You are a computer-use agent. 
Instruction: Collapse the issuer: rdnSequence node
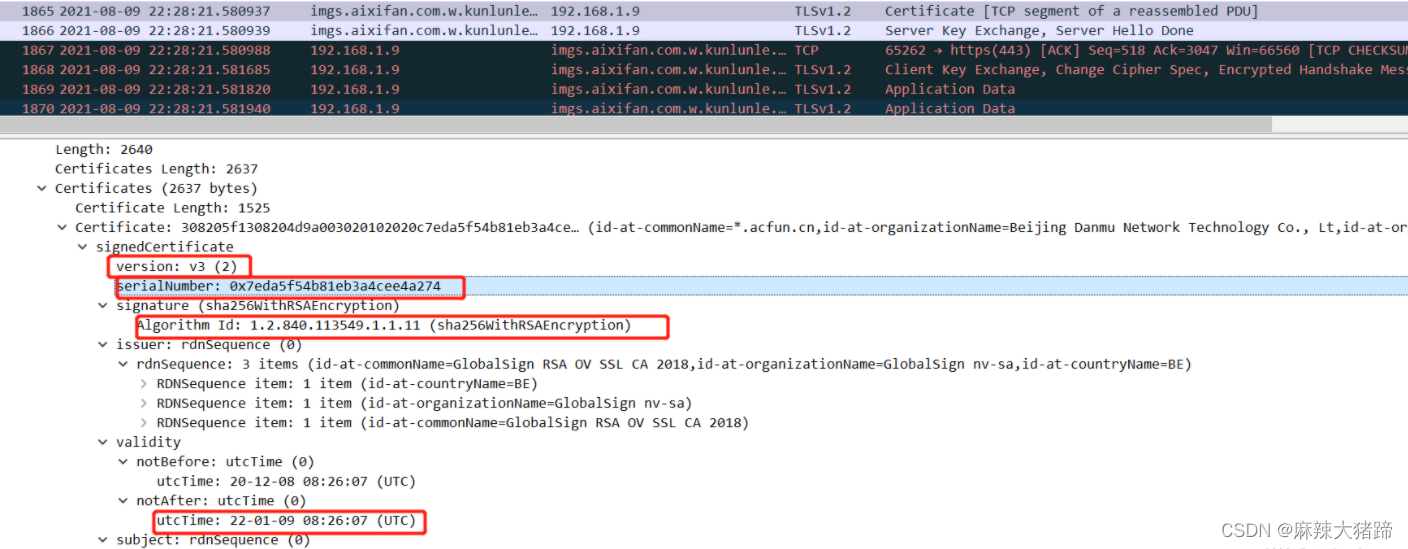103,345
